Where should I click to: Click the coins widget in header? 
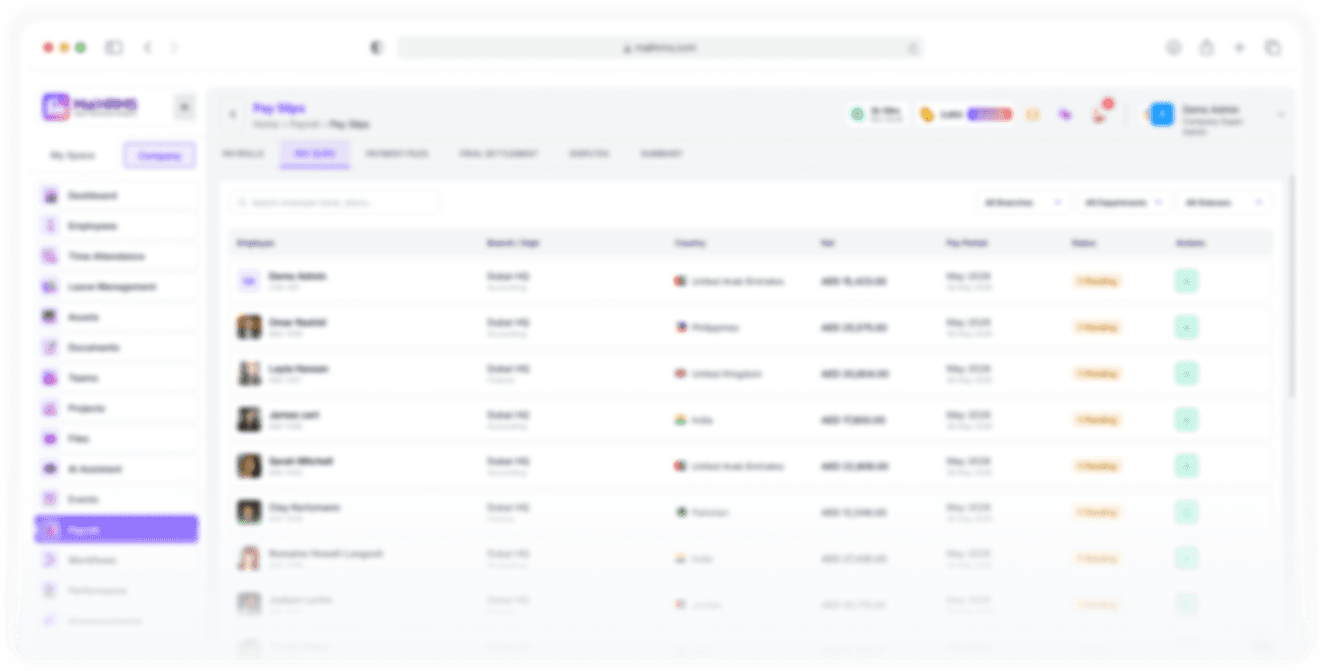pos(966,115)
